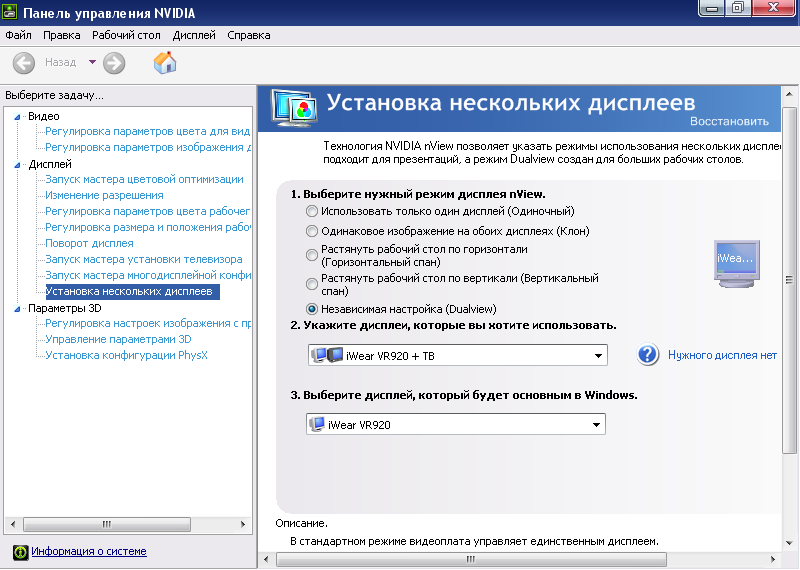Open the Информация о системе link
Viewport: 800px width, 570px height.
89,551
